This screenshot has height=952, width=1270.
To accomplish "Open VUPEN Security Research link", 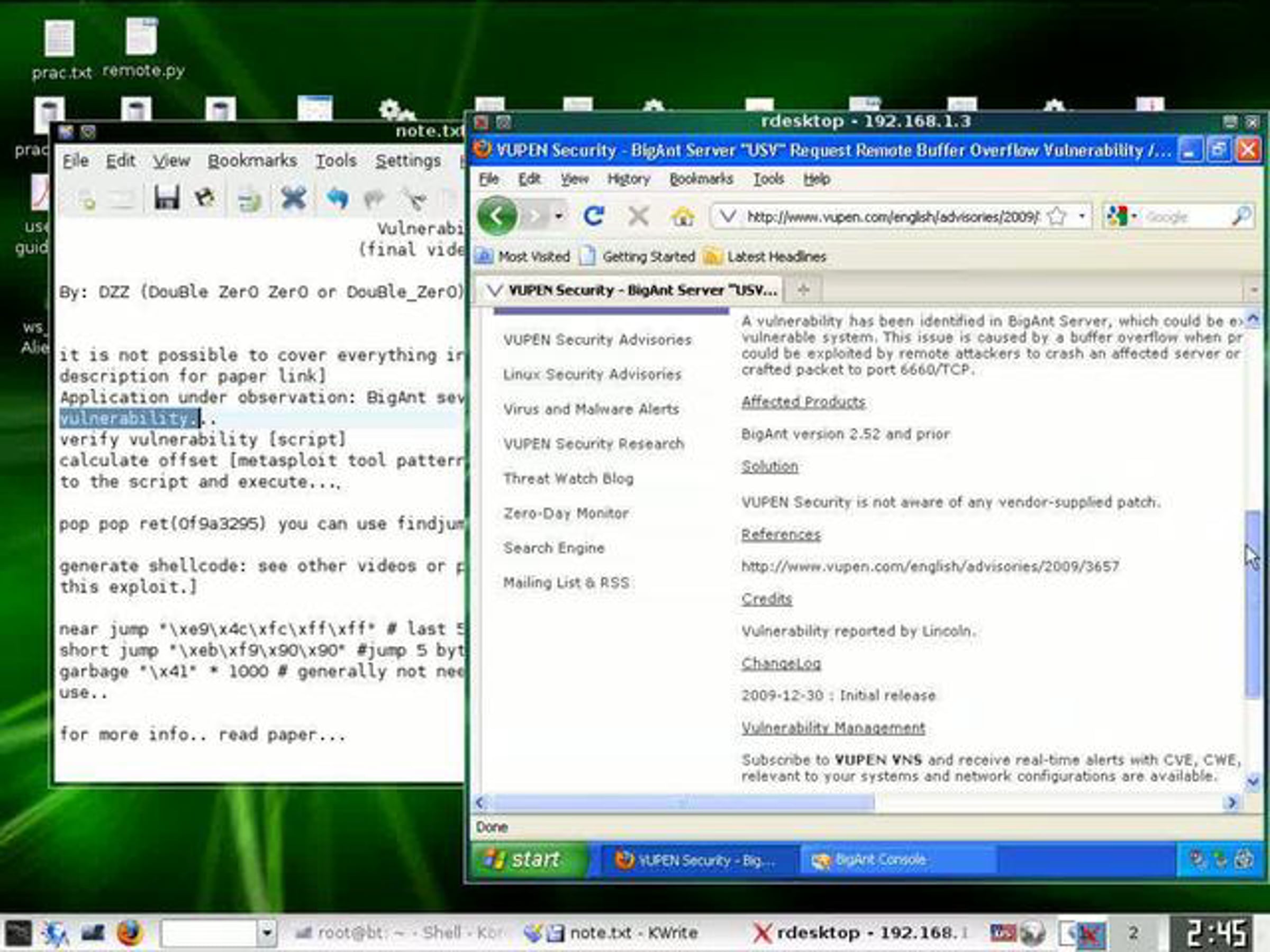I will pyautogui.click(x=594, y=444).
